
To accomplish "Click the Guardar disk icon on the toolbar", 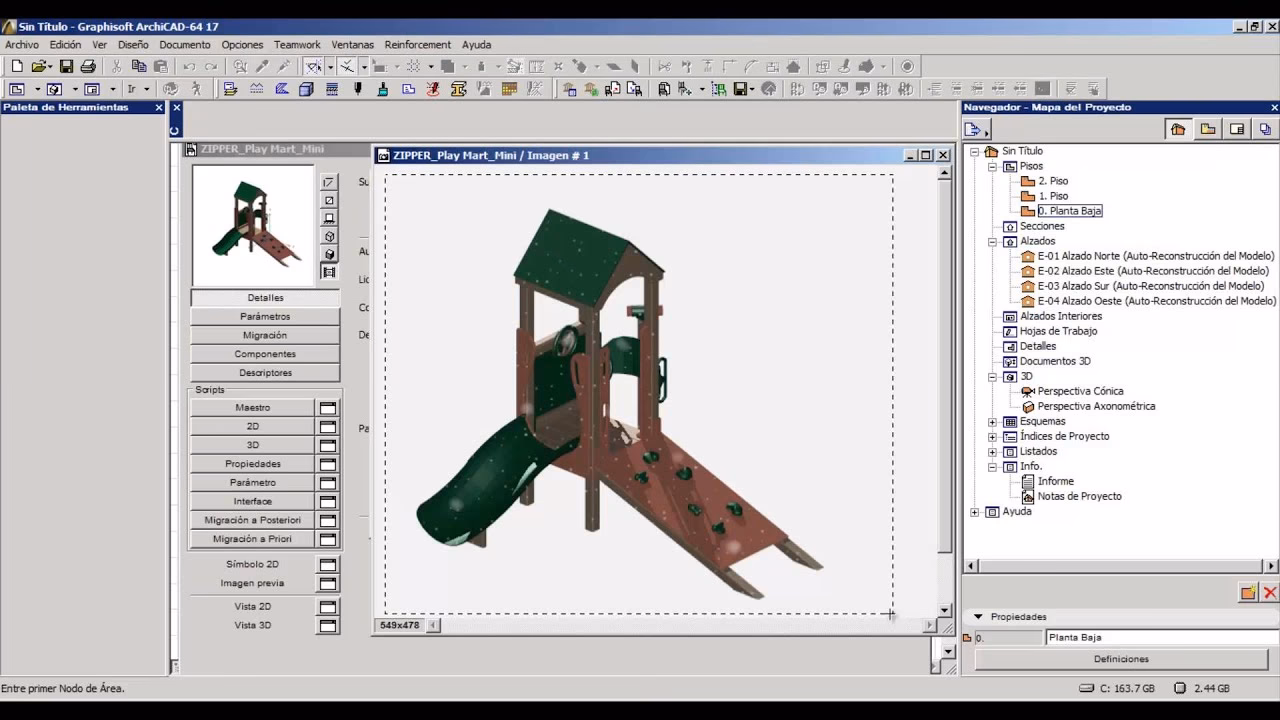I will (x=65, y=65).
